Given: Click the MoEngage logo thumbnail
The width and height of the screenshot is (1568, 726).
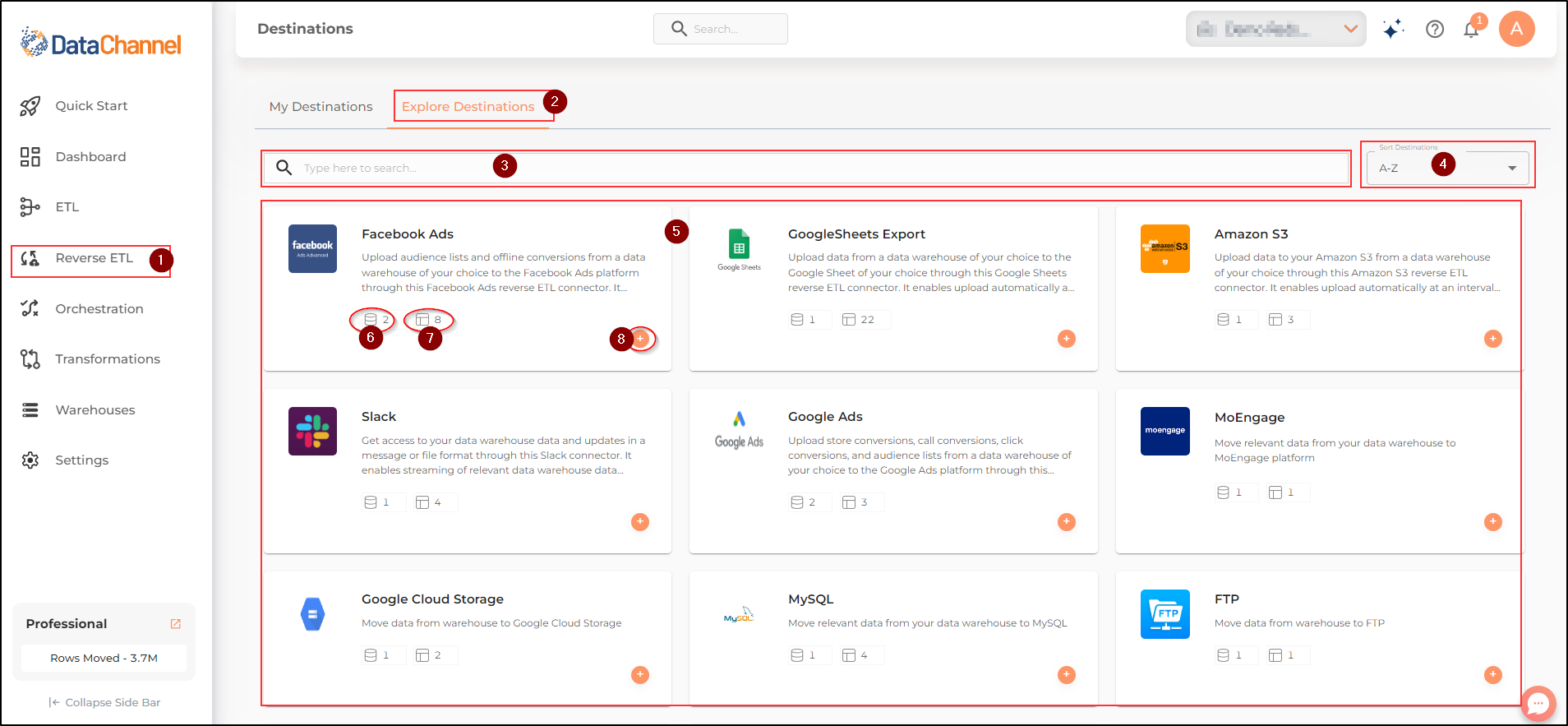Looking at the screenshot, I should 1165,431.
